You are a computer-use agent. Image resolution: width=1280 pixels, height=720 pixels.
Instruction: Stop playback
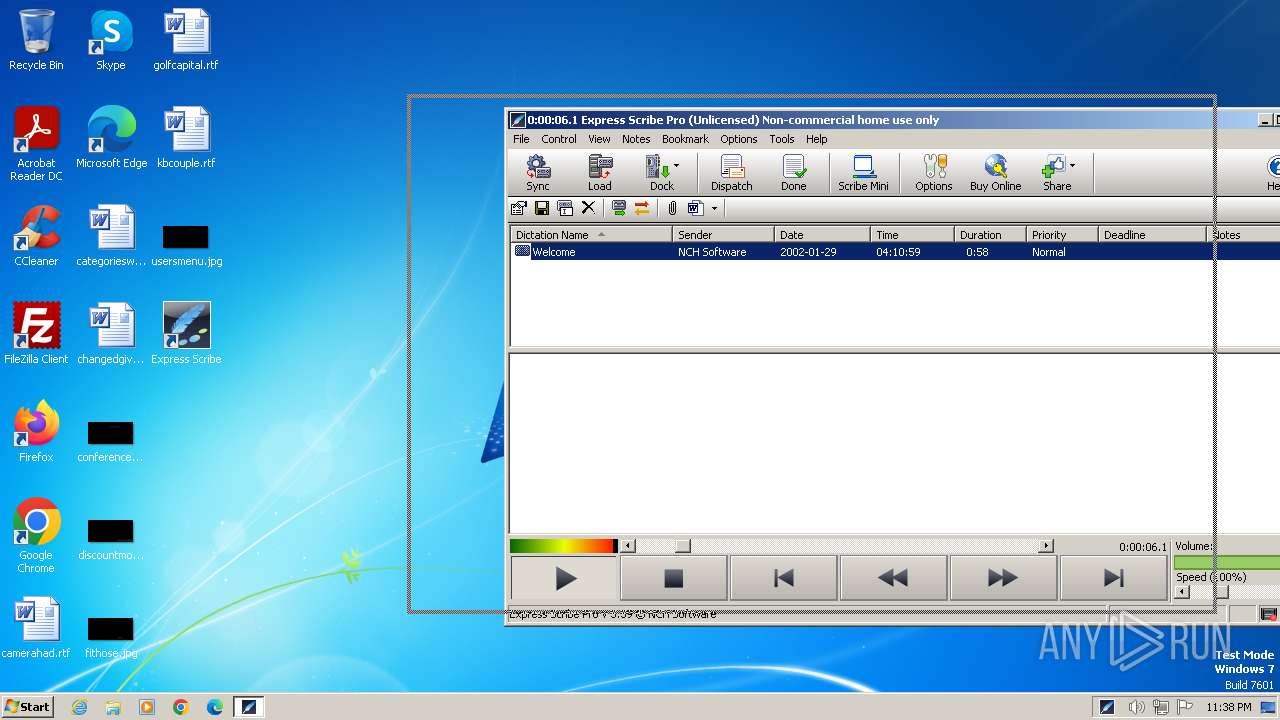click(x=674, y=578)
